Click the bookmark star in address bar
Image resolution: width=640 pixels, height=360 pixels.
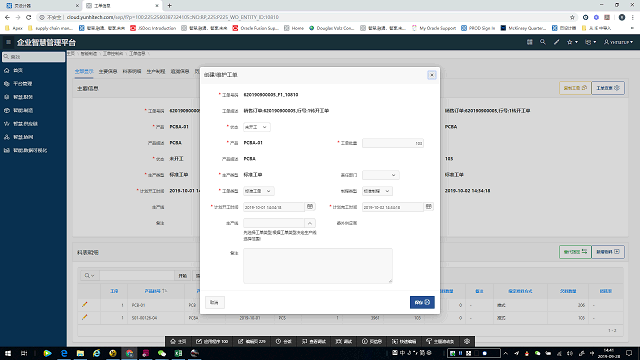click(572, 17)
